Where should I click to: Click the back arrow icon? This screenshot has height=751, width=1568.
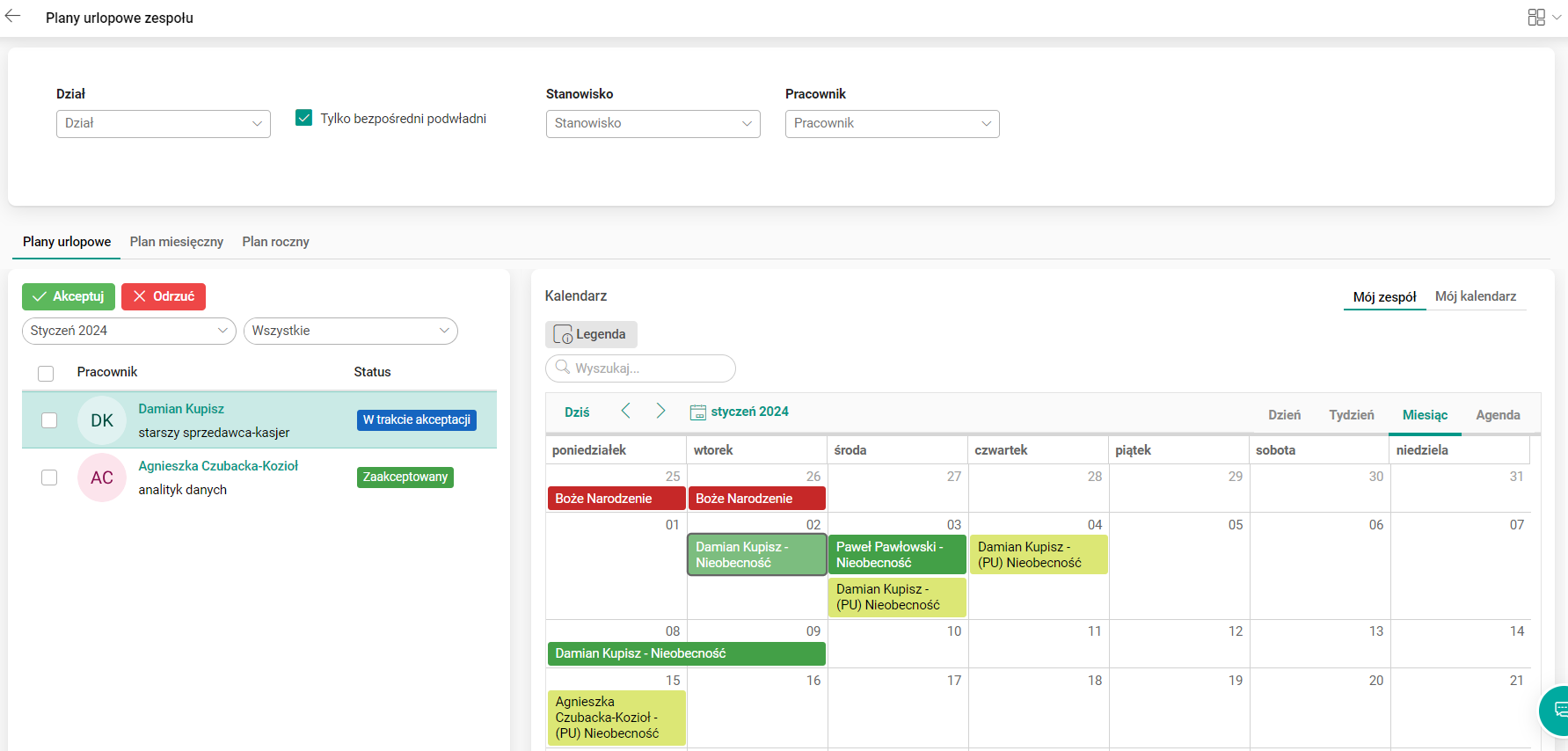13,17
